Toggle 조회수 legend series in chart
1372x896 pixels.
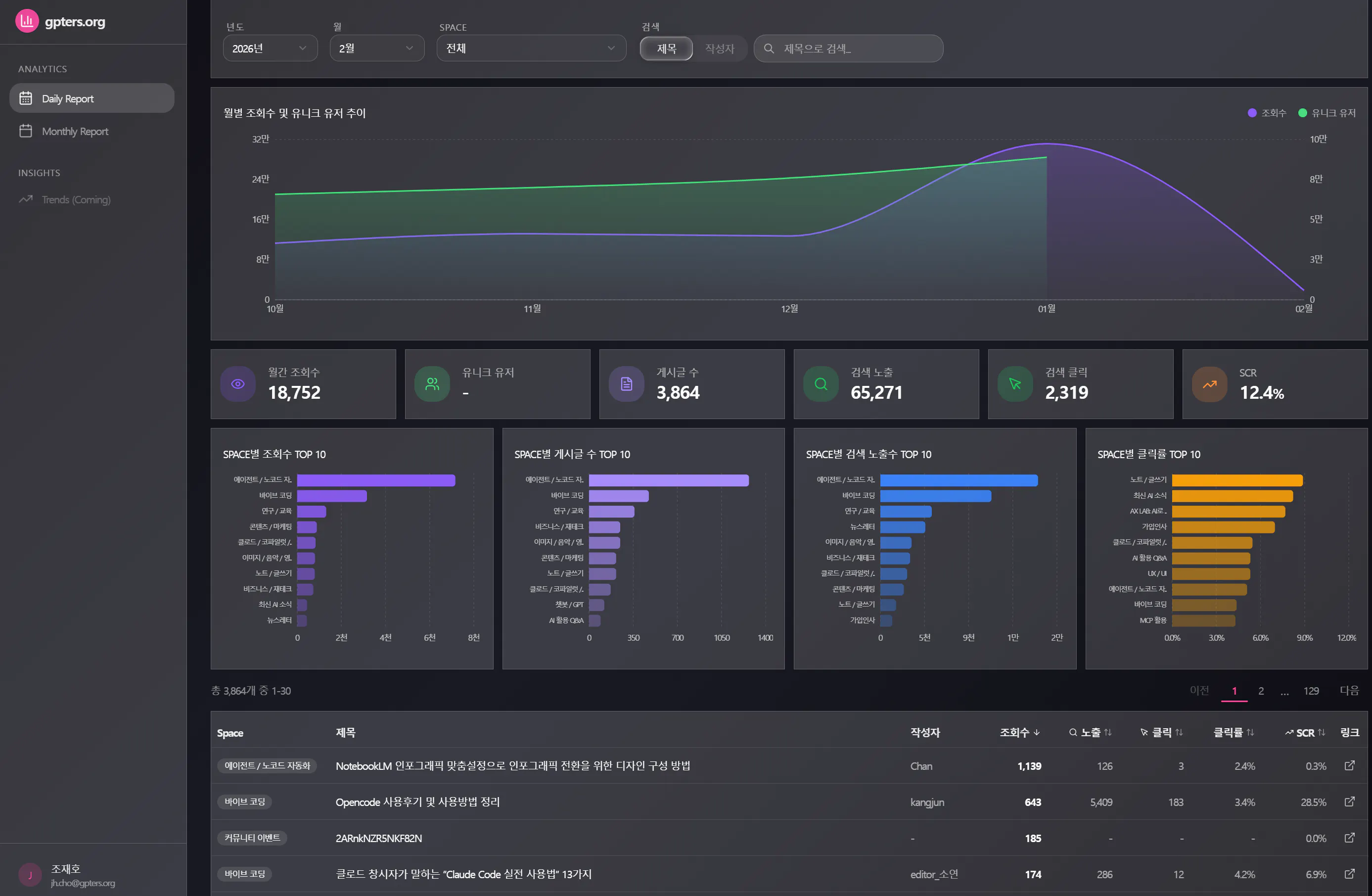1267,113
